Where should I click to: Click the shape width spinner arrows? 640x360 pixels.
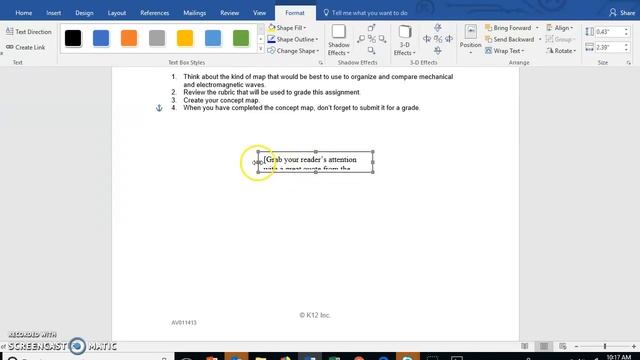[x=626, y=47]
